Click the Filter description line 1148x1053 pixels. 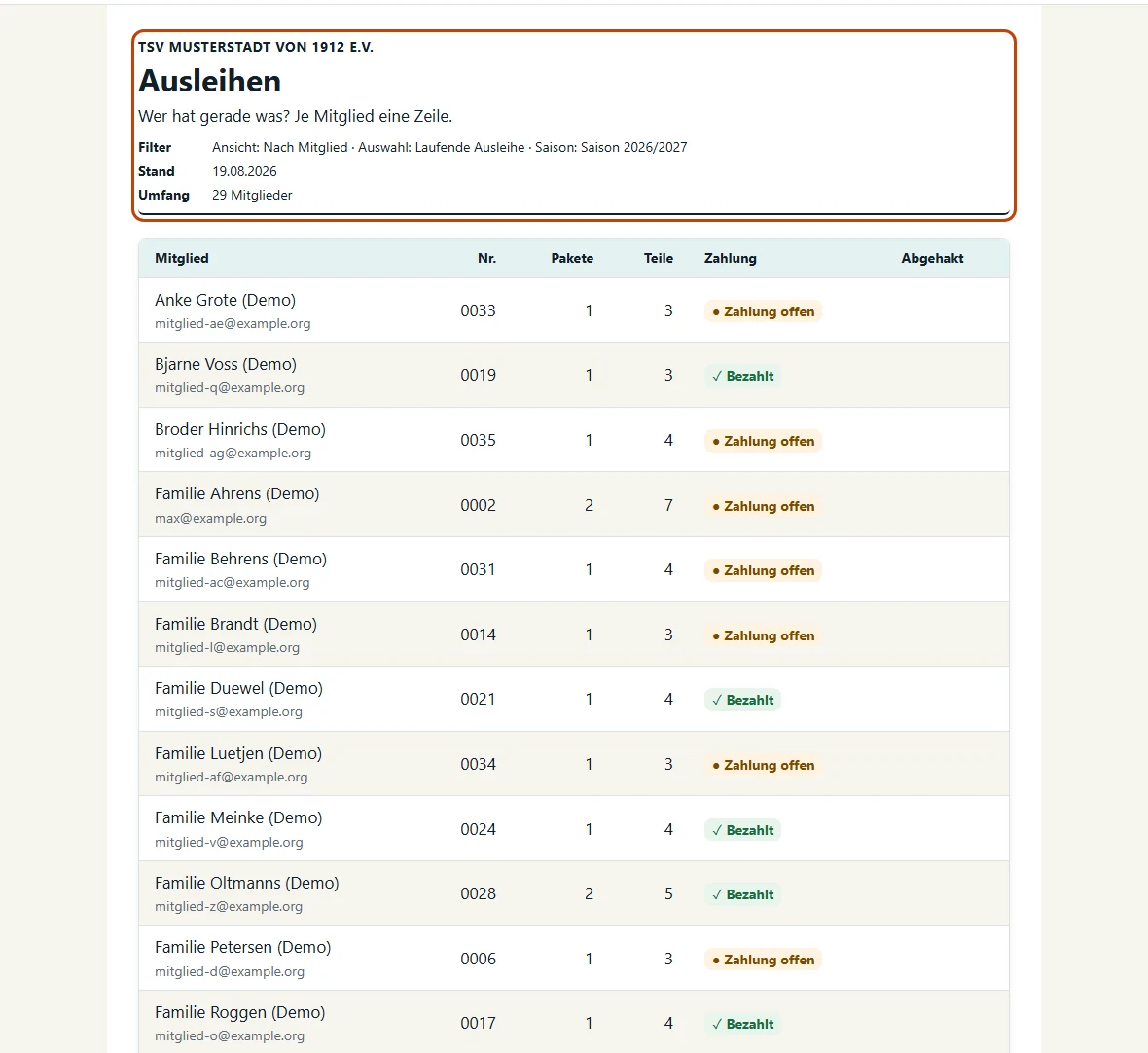tap(449, 147)
